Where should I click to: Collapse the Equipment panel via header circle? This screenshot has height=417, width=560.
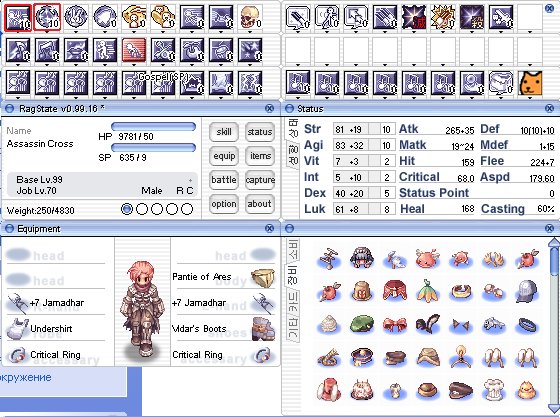tap(9, 228)
